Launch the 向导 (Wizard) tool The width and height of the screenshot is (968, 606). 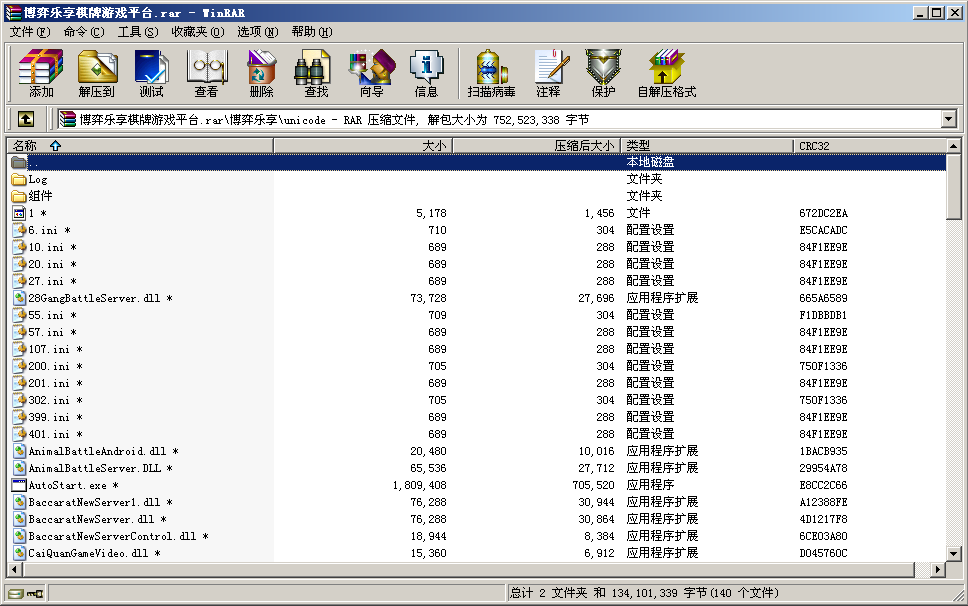click(x=371, y=73)
